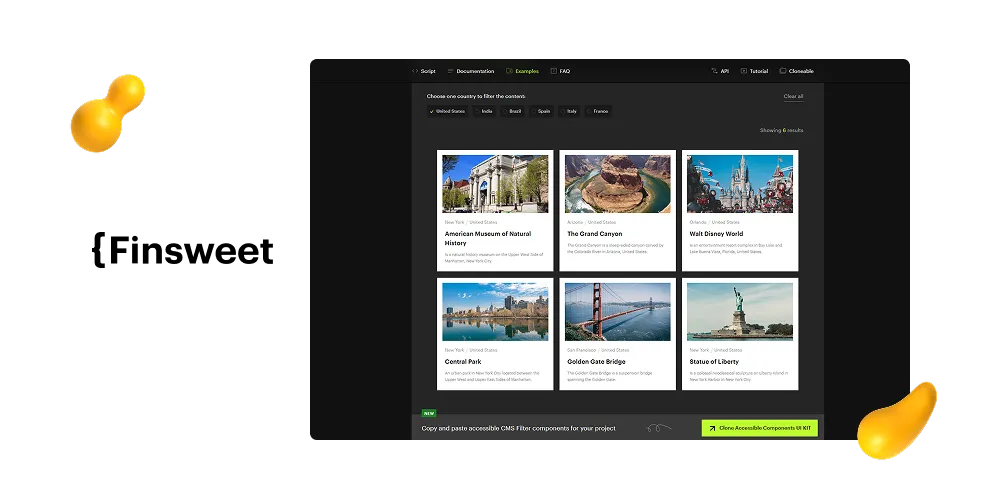
Task: Click the 'Statue of Liberty' card title
Action: 714,362
